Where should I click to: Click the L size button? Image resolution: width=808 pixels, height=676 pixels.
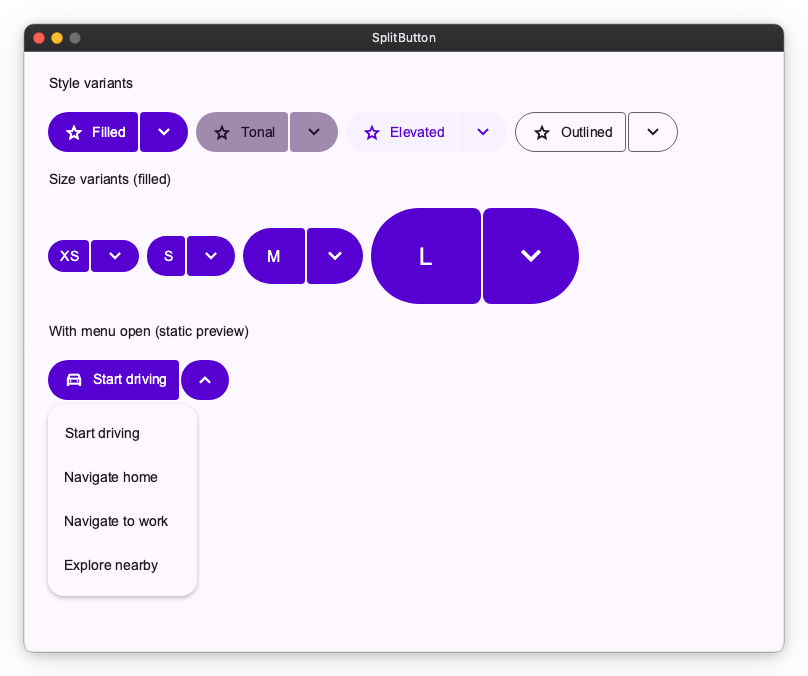[426, 256]
